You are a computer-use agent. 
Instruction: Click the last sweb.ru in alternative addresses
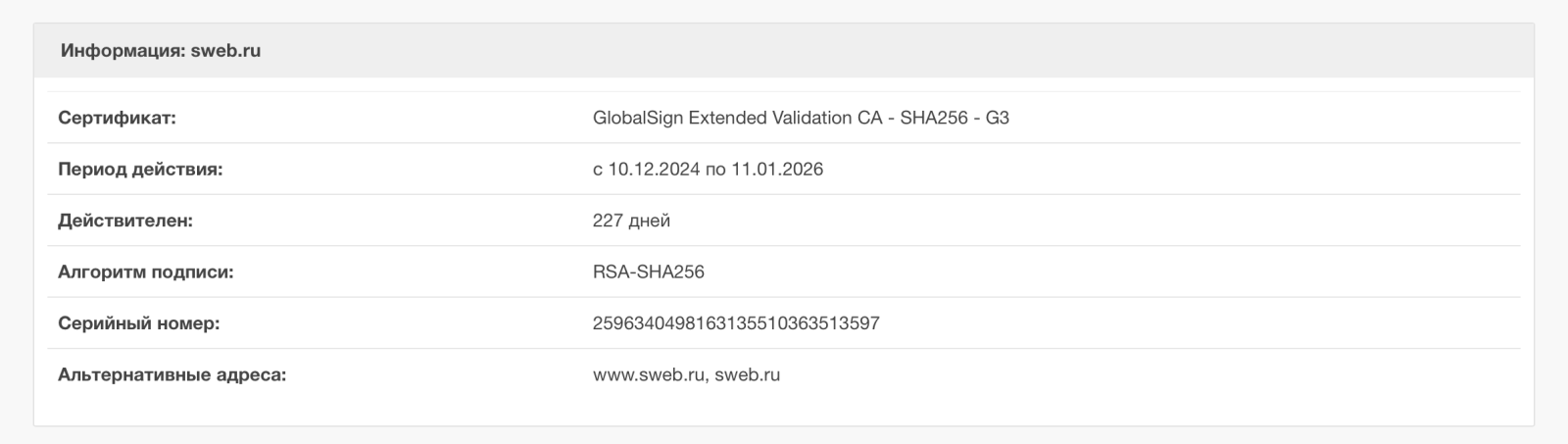click(x=748, y=375)
